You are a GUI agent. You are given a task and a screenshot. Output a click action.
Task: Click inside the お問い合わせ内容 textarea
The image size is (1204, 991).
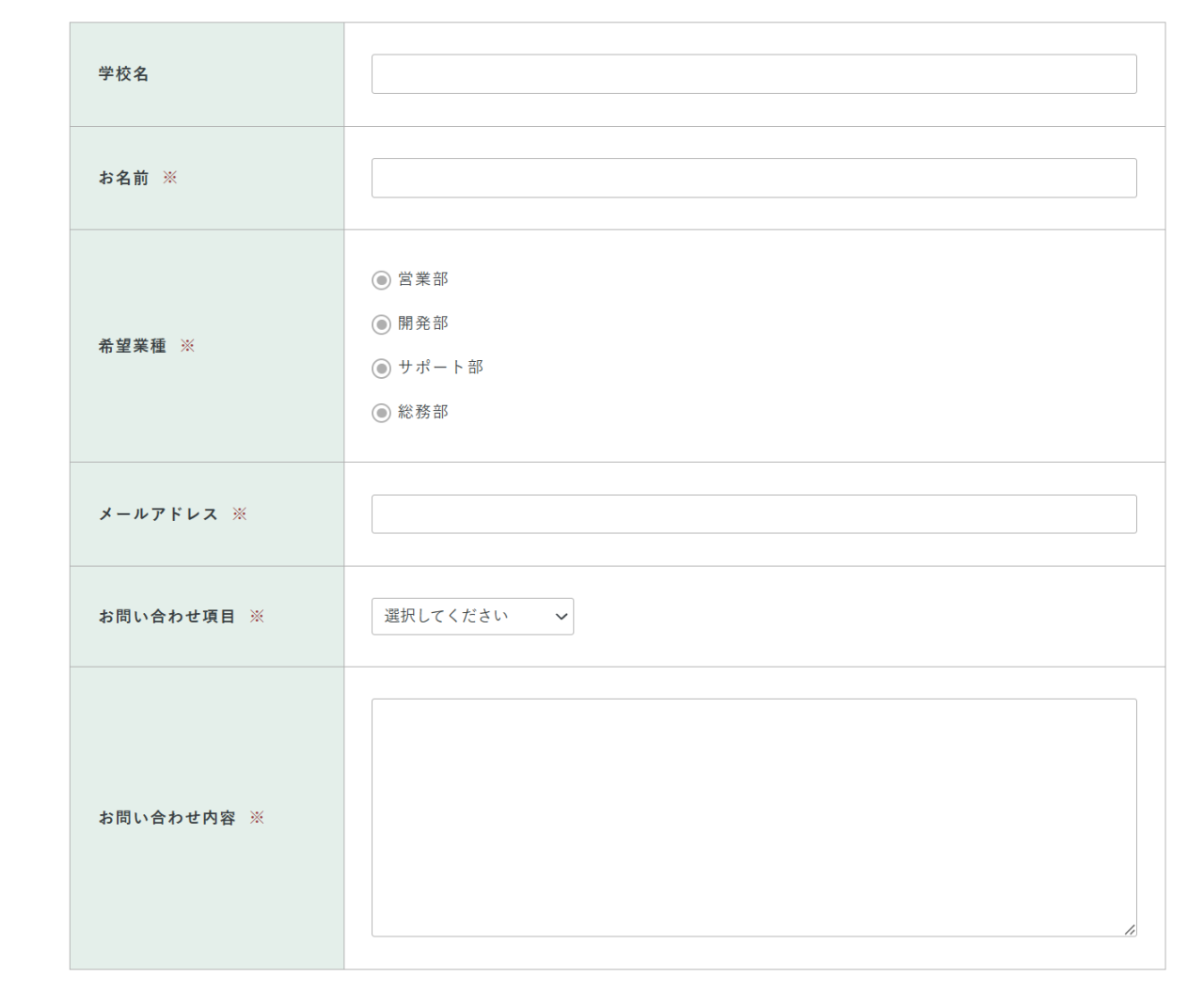pos(753,818)
